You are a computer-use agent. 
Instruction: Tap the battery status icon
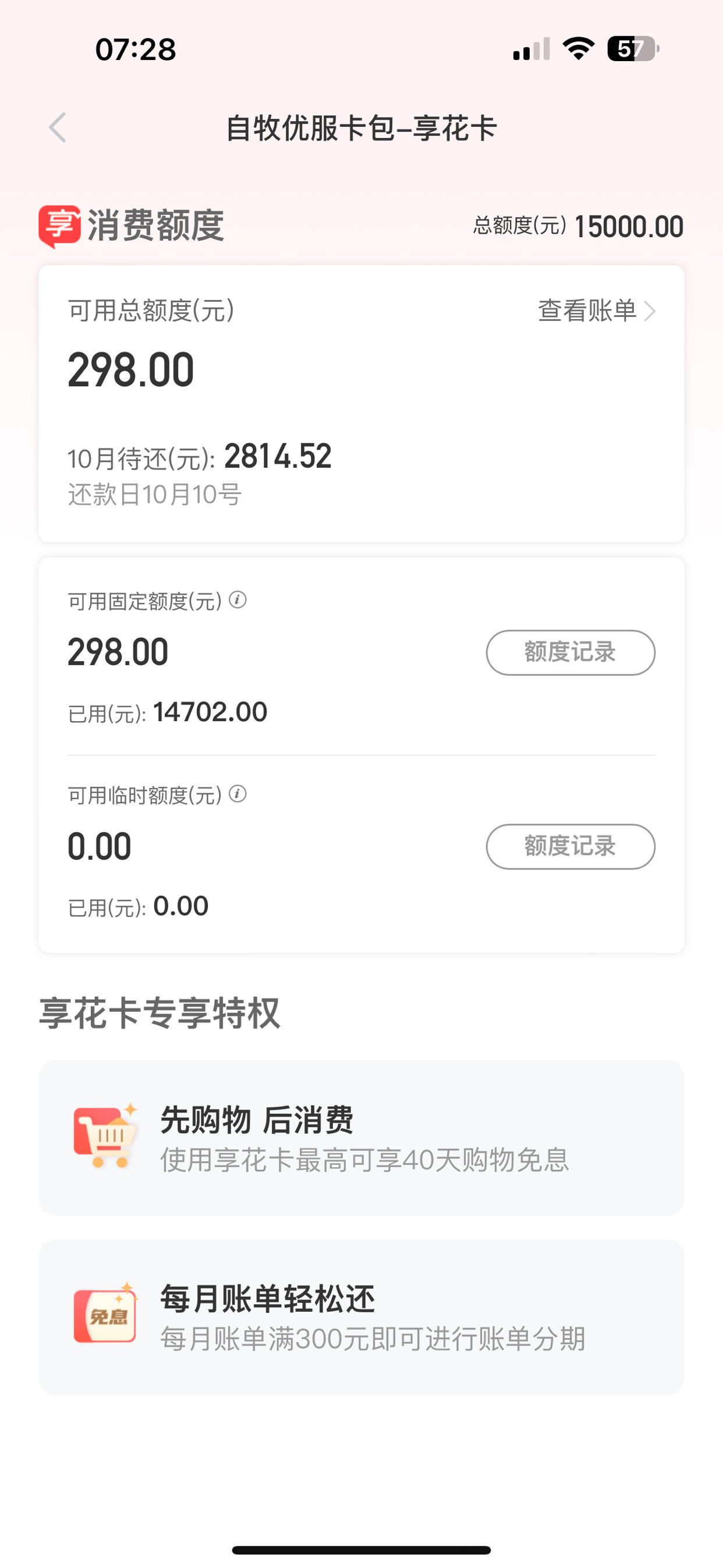[633, 49]
